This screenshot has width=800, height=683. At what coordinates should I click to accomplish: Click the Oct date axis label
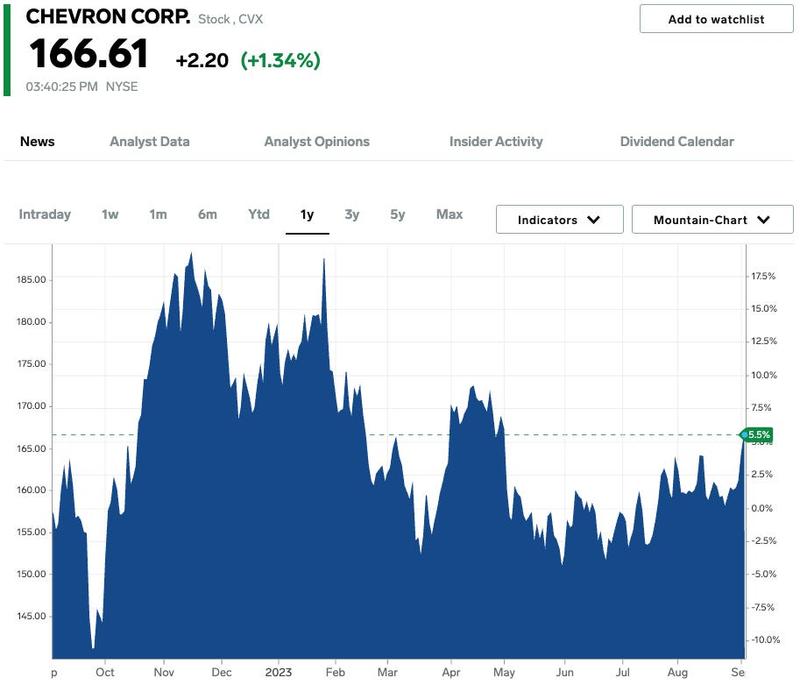(x=105, y=672)
